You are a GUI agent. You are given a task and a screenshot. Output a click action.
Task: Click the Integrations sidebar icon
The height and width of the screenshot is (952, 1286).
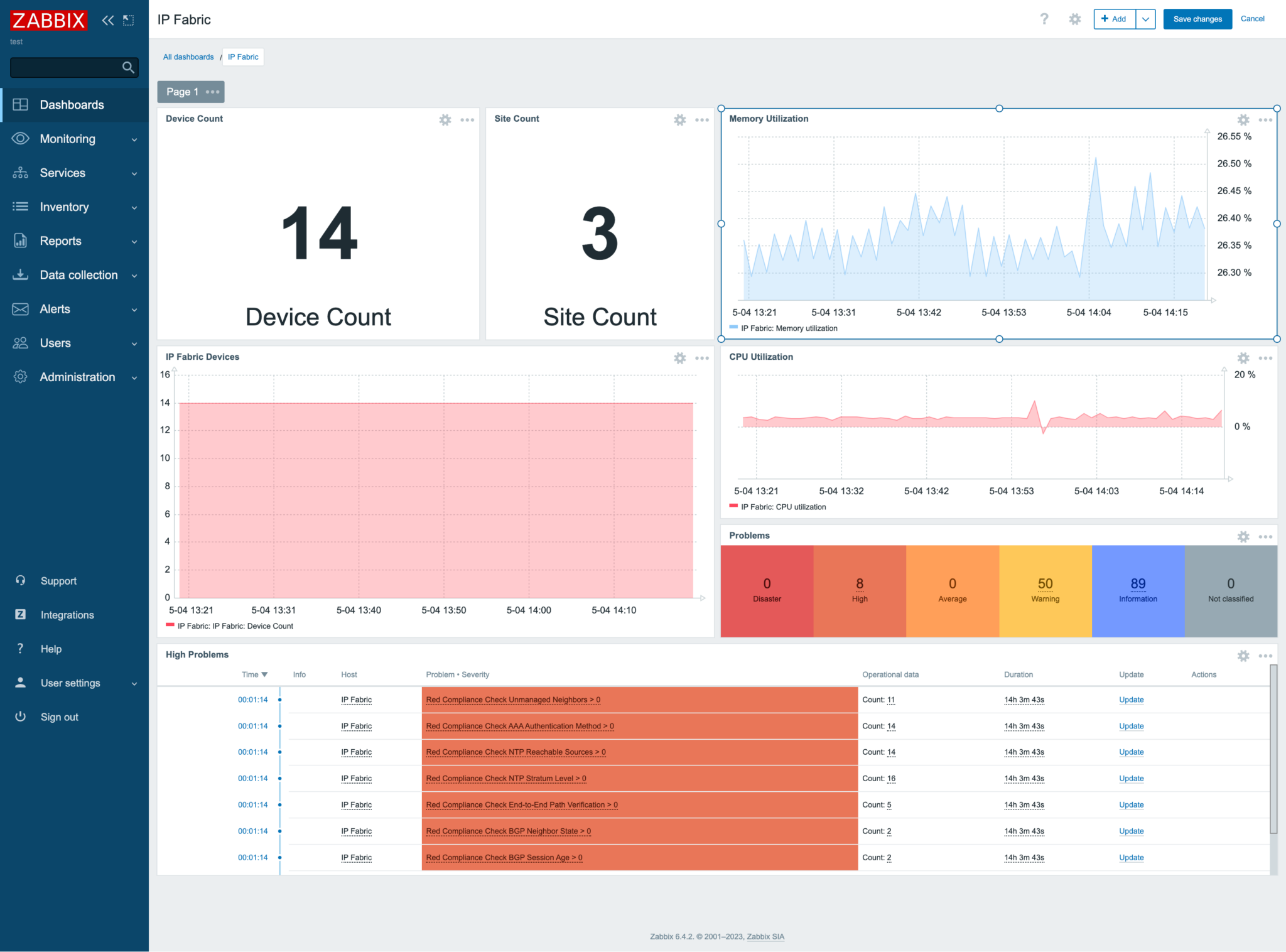20,615
